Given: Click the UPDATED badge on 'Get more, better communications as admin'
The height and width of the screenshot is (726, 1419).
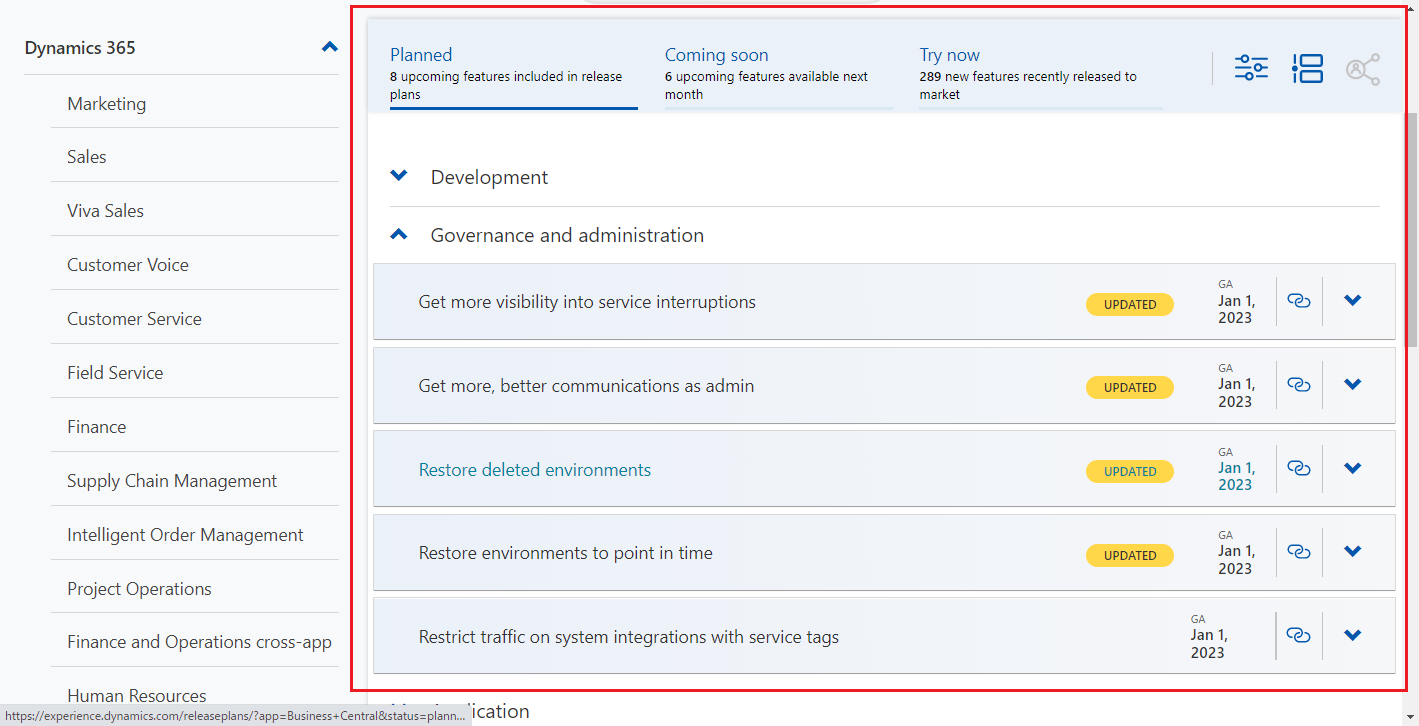Looking at the screenshot, I should tap(1129, 387).
